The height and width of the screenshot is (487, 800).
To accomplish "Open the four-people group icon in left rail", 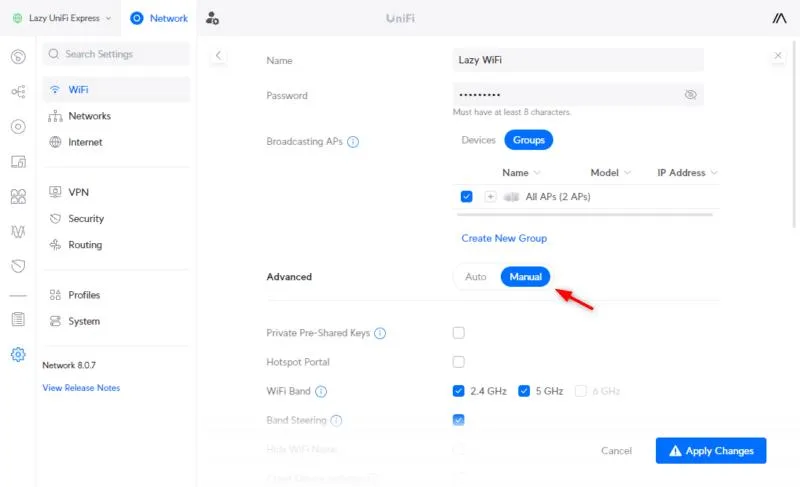I will (x=18, y=196).
